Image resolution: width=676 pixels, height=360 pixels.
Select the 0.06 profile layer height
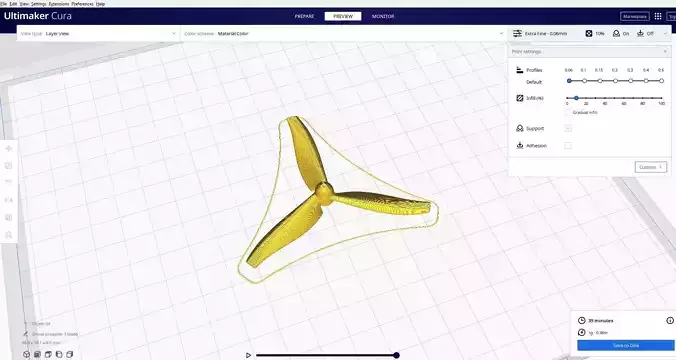[x=569, y=81]
